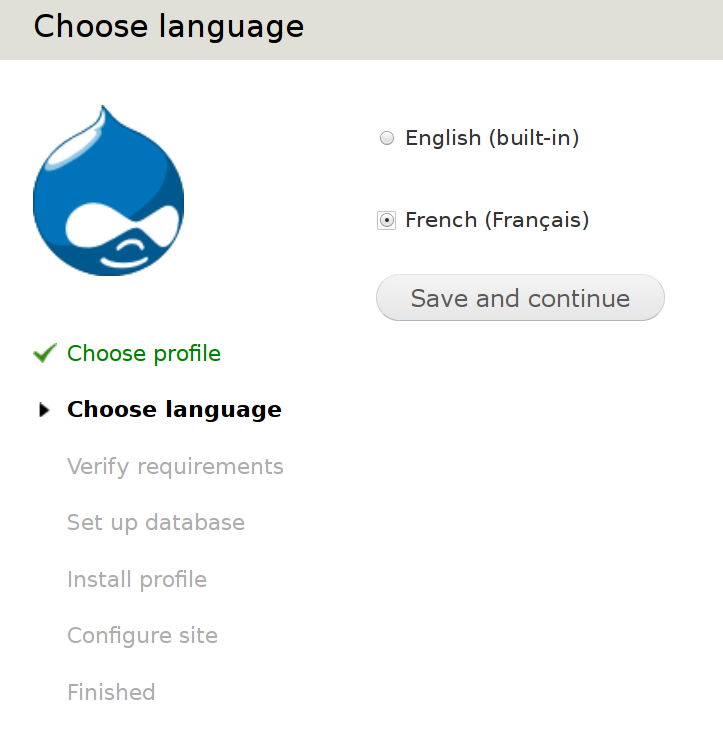Click the word "English" in the label
Viewport: 723px width, 748px height.
coord(443,138)
